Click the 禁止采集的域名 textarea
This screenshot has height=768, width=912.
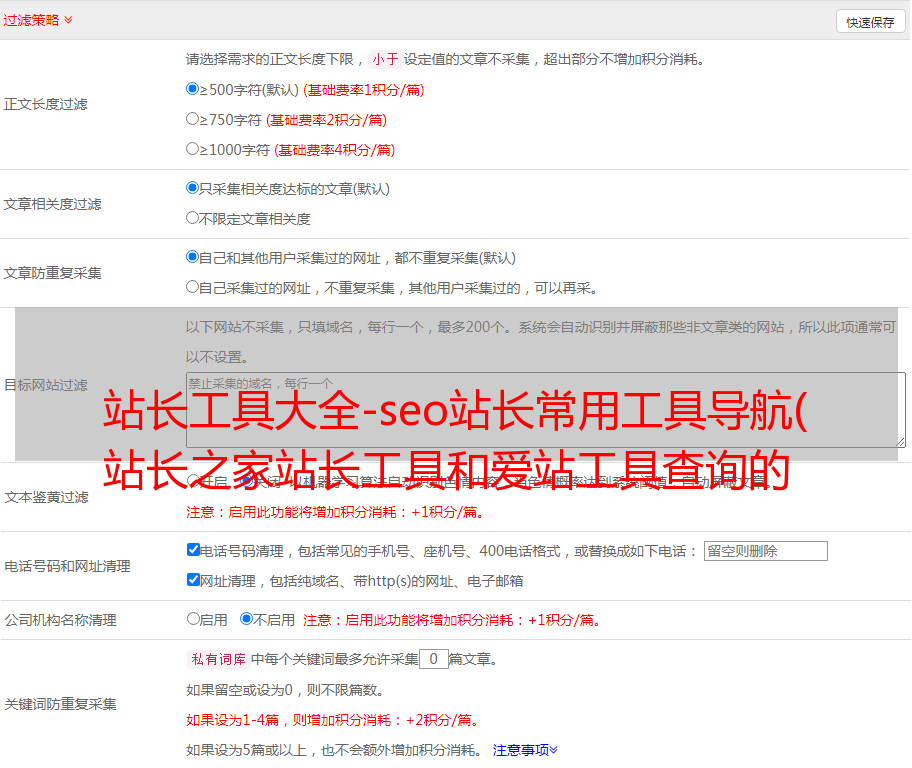pos(546,410)
